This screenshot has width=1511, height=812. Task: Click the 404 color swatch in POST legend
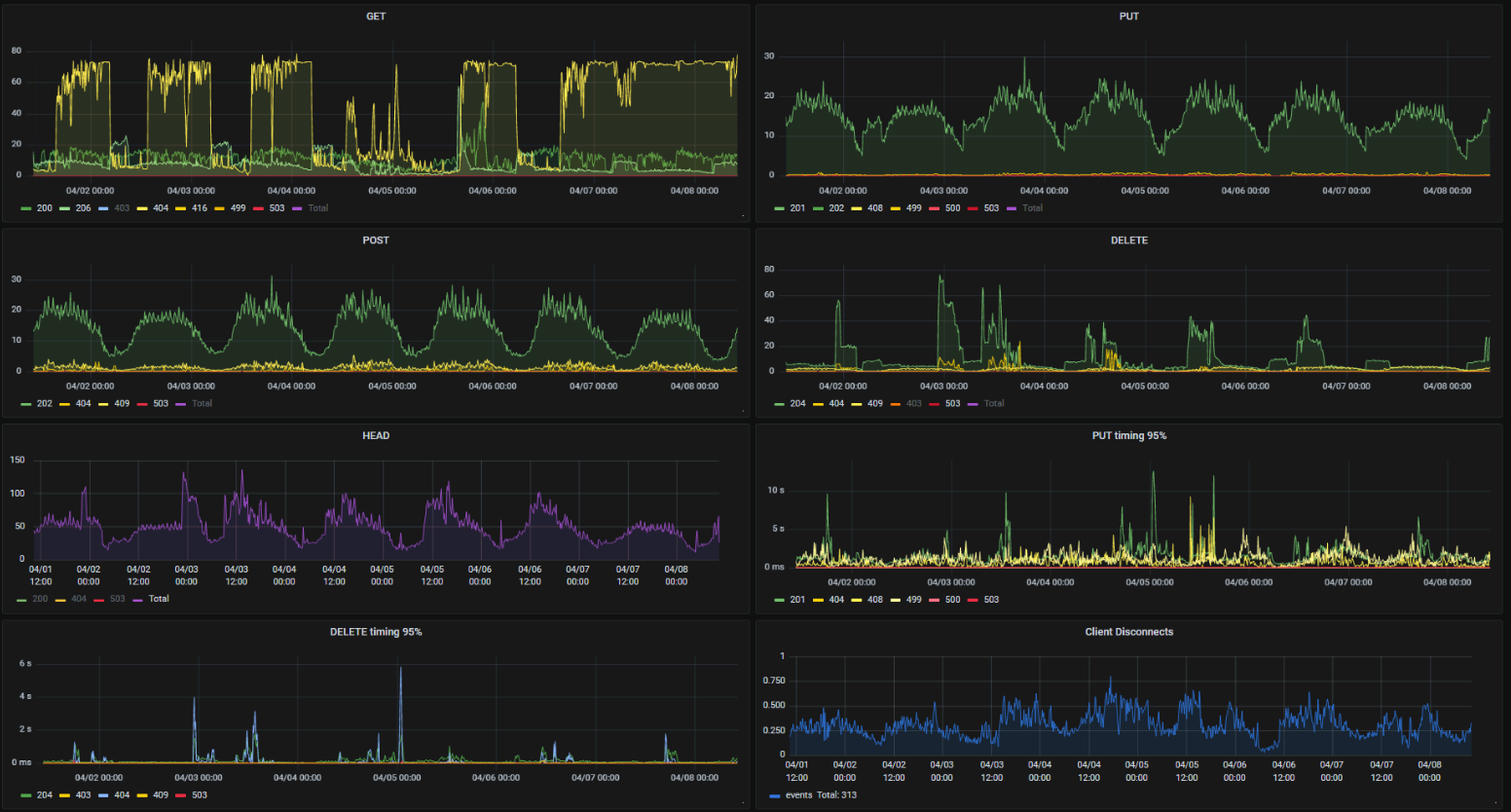64,404
